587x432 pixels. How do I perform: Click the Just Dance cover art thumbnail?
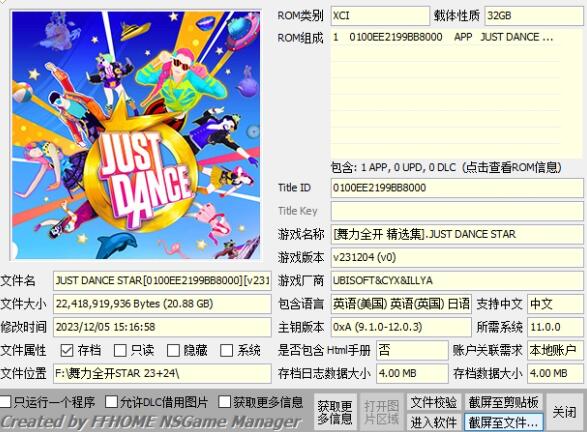coord(136,135)
